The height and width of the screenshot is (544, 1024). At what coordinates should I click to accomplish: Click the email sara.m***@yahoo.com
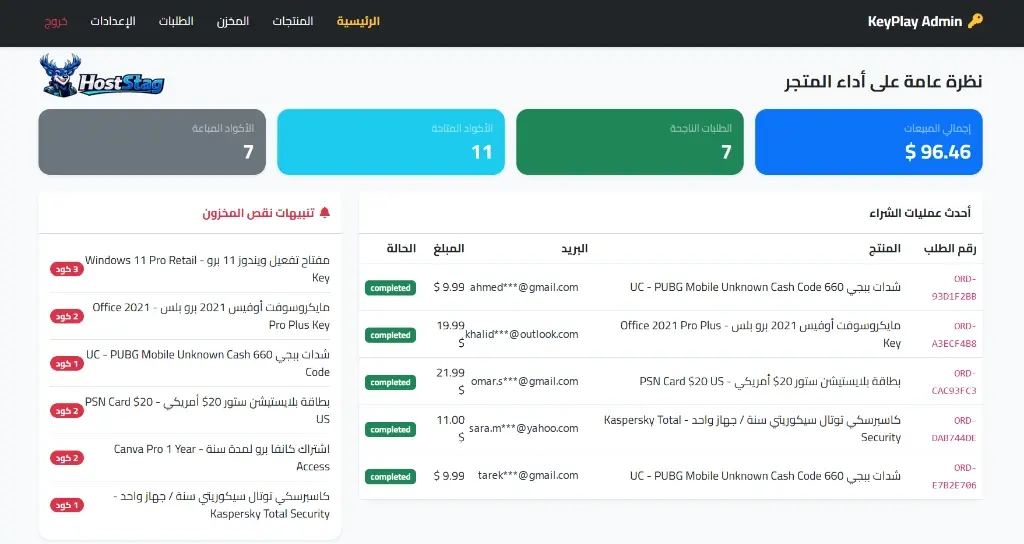(524, 428)
